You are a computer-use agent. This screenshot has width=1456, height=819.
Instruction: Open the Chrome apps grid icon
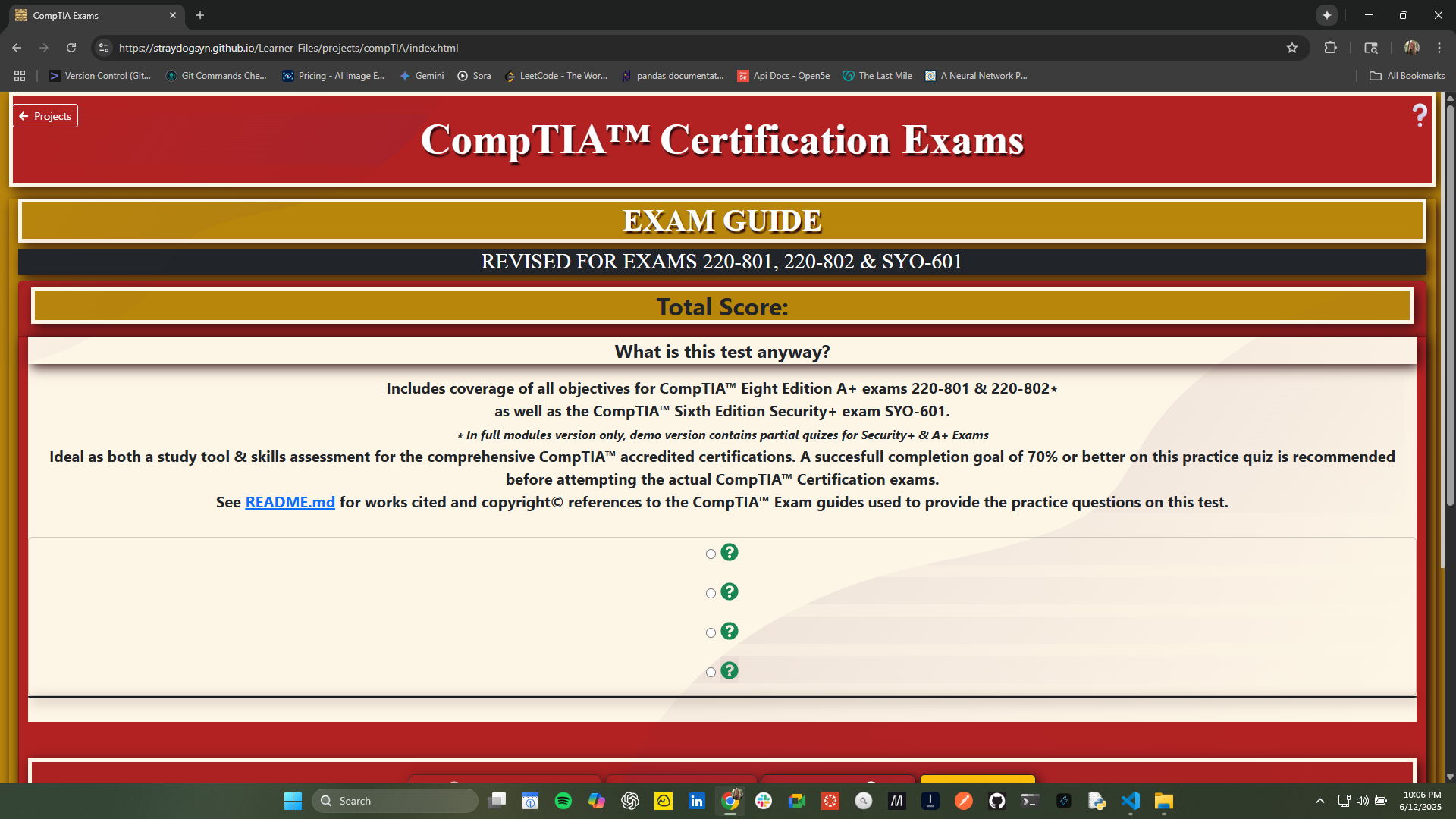(20, 76)
